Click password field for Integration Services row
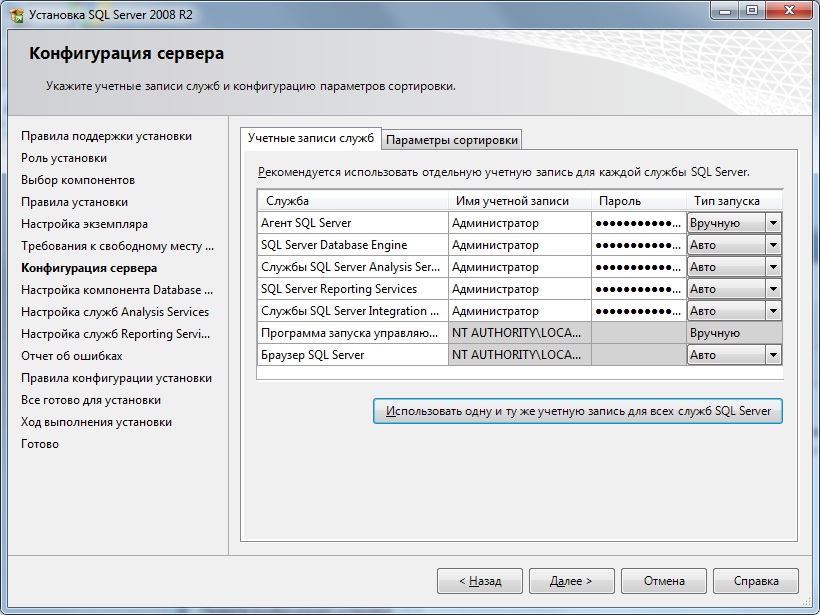Viewport: 820px width, 615px height. [x=639, y=311]
